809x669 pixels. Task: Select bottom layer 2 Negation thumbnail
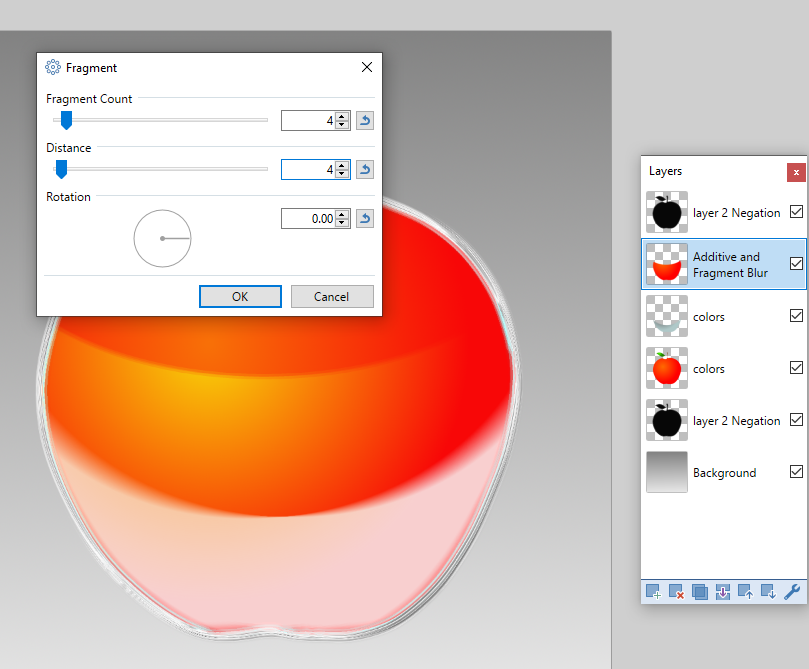click(x=667, y=420)
